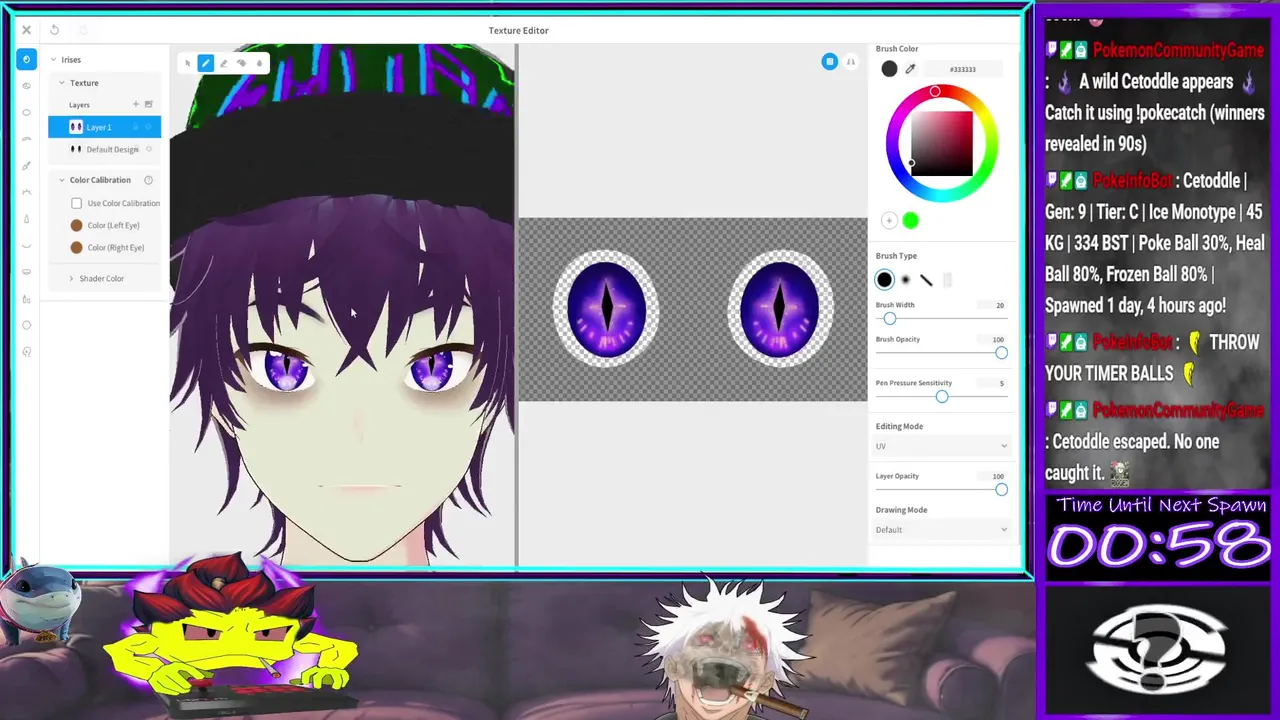
Task: Add current color to palette with plus
Action: (889, 221)
